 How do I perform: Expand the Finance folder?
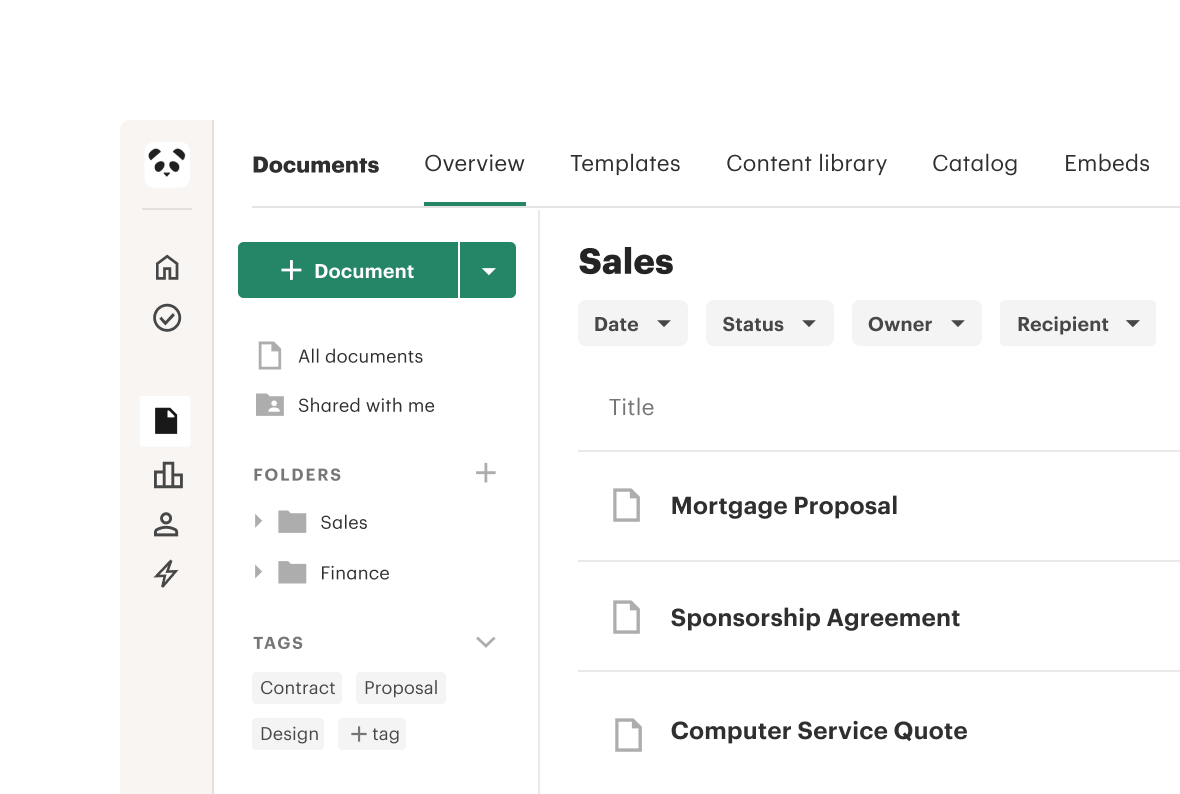(258, 572)
